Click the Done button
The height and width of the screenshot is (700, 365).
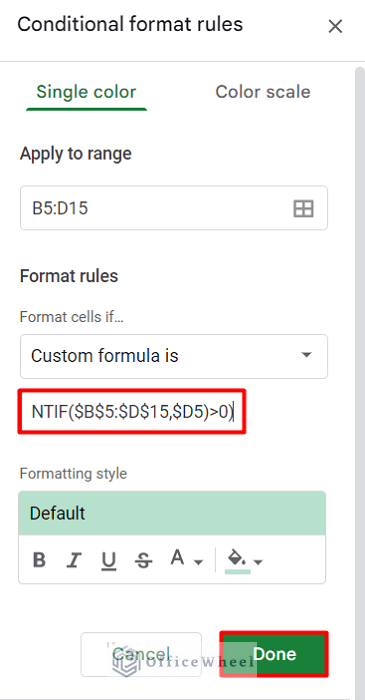274,654
